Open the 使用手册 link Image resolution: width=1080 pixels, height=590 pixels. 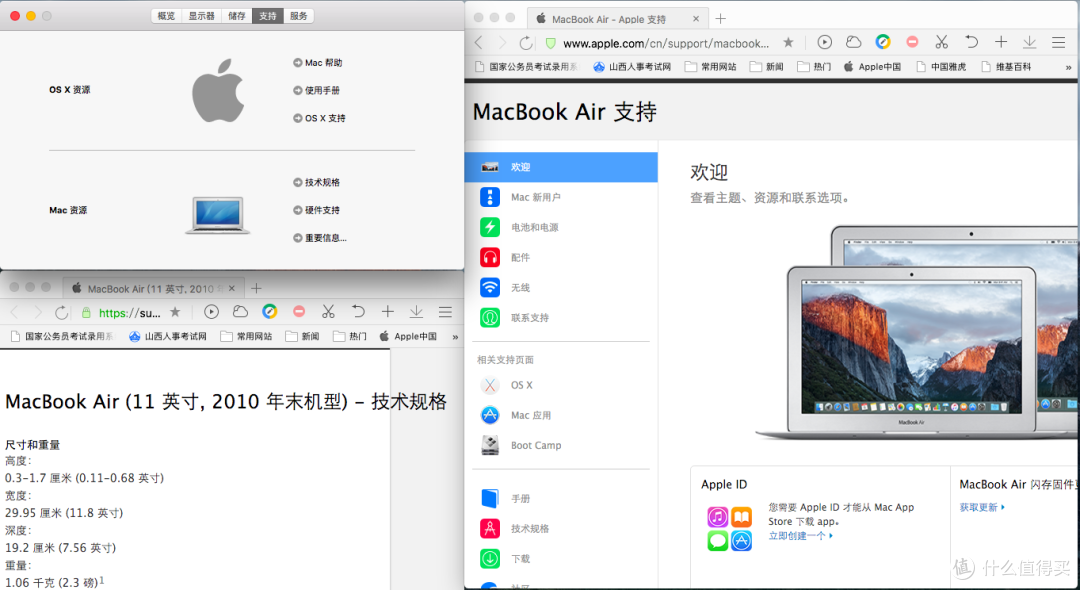tap(316, 90)
